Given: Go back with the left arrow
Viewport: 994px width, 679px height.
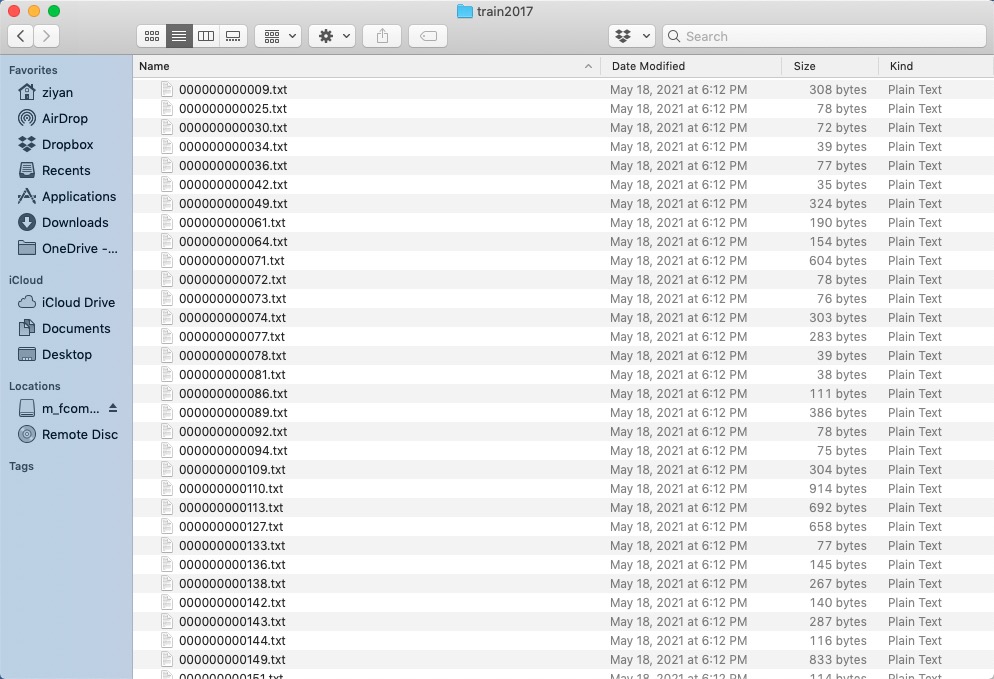Looking at the screenshot, I should click(21, 36).
